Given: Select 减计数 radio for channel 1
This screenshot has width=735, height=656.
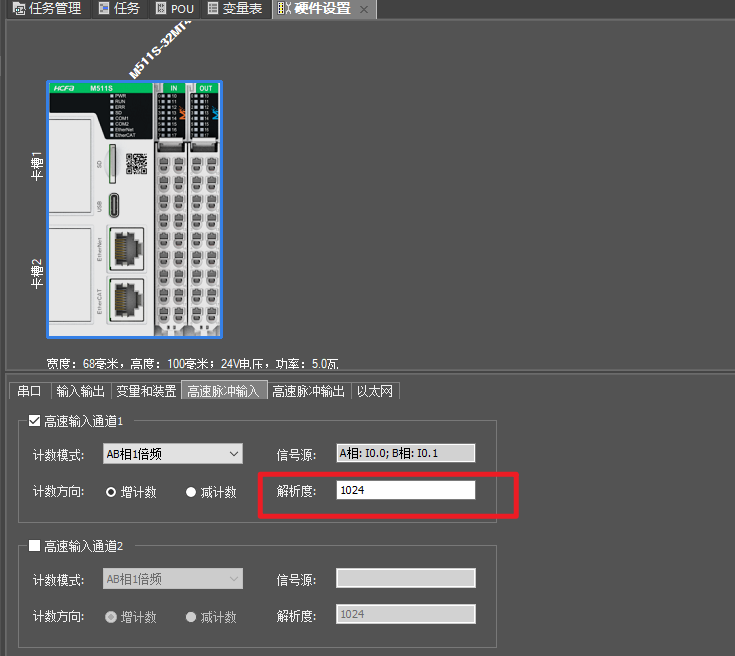Looking at the screenshot, I should [191, 492].
